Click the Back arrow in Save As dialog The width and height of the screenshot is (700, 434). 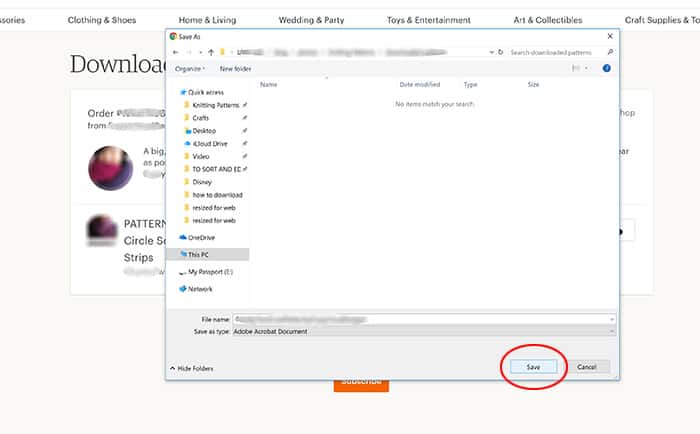point(176,51)
